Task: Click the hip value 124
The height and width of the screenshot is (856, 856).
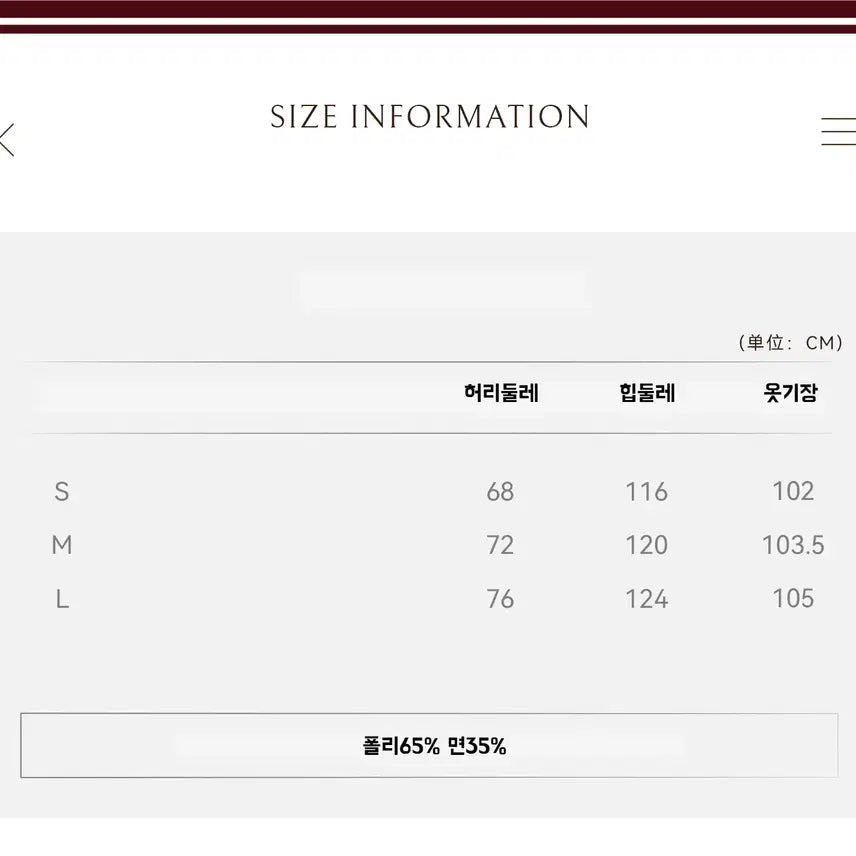Action: point(647,599)
